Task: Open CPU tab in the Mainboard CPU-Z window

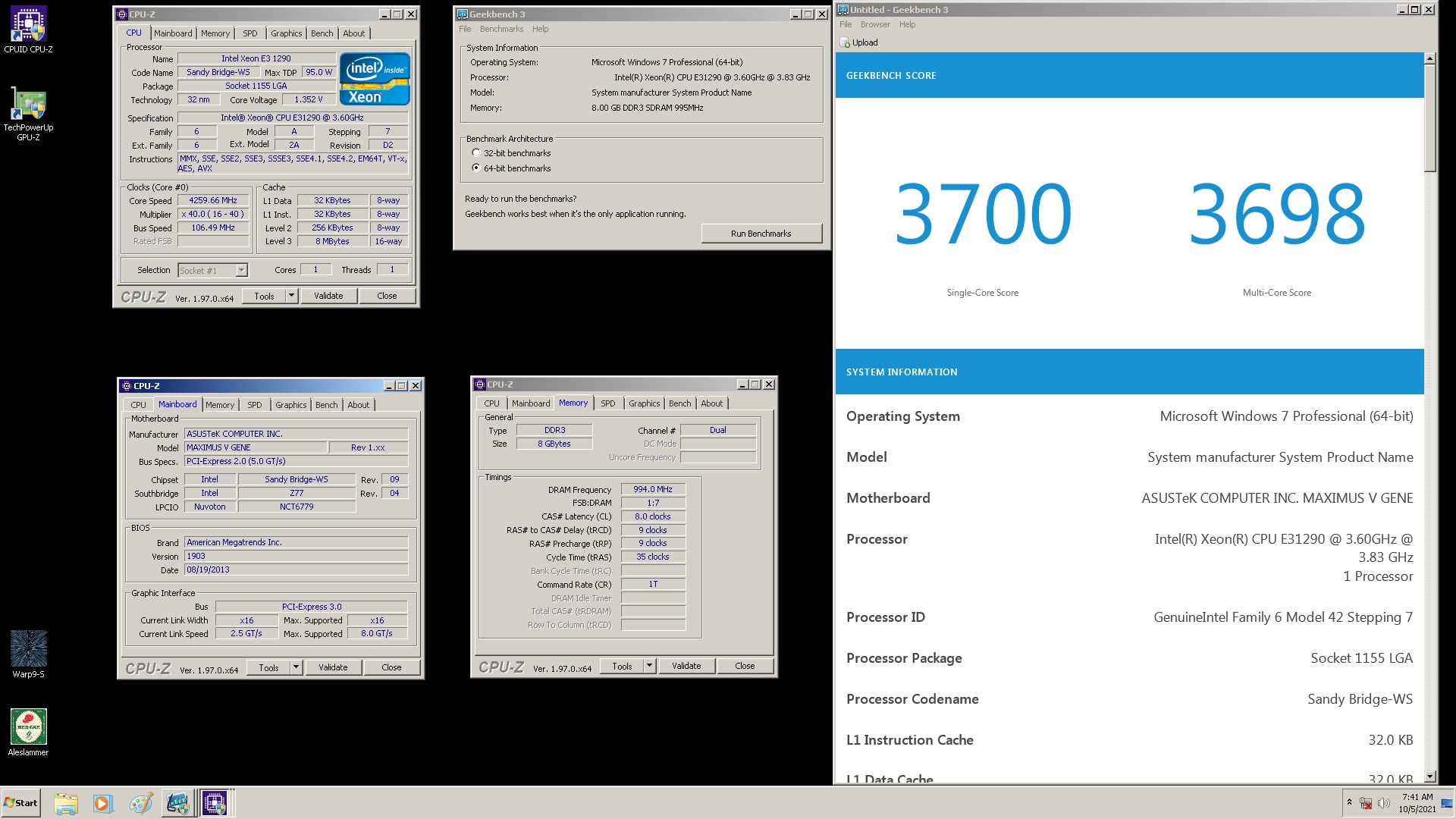Action: click(138, 405)
